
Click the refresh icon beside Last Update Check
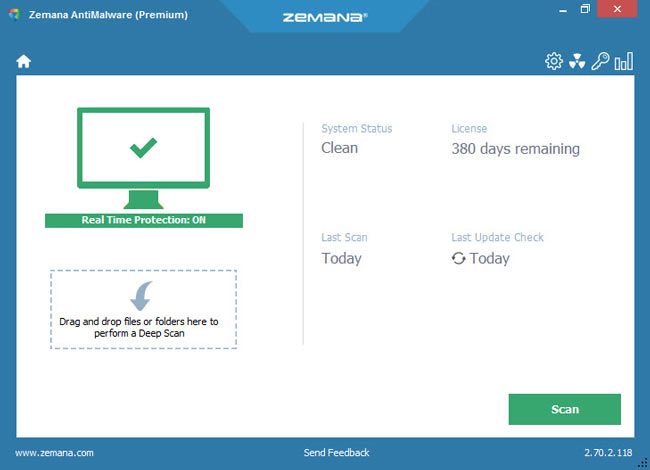click(458, 258)
